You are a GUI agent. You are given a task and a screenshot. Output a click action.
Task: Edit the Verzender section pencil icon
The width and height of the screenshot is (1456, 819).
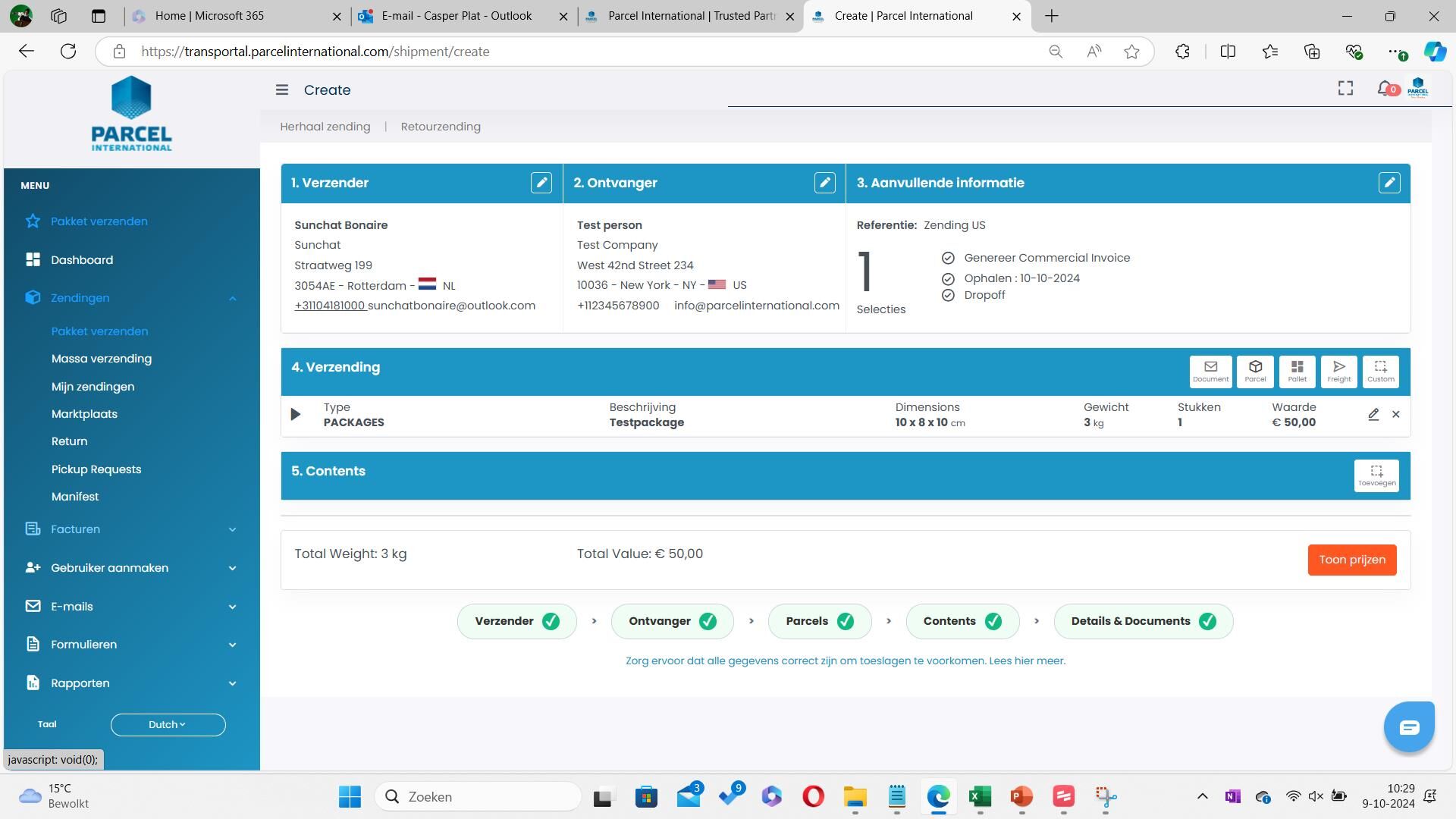pyautogui.click(x=541, y=183)
